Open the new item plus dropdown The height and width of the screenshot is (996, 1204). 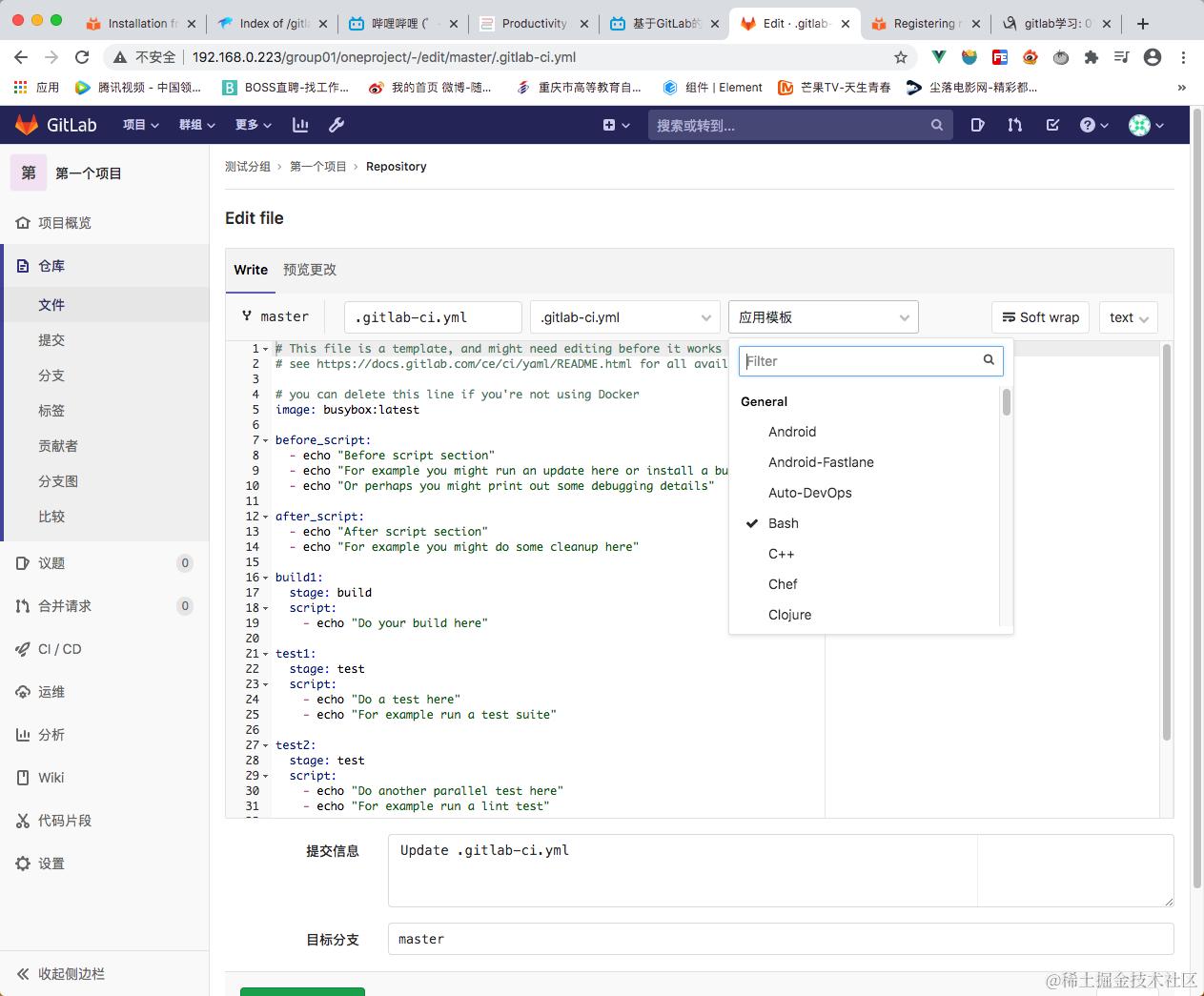click(616, 125)
